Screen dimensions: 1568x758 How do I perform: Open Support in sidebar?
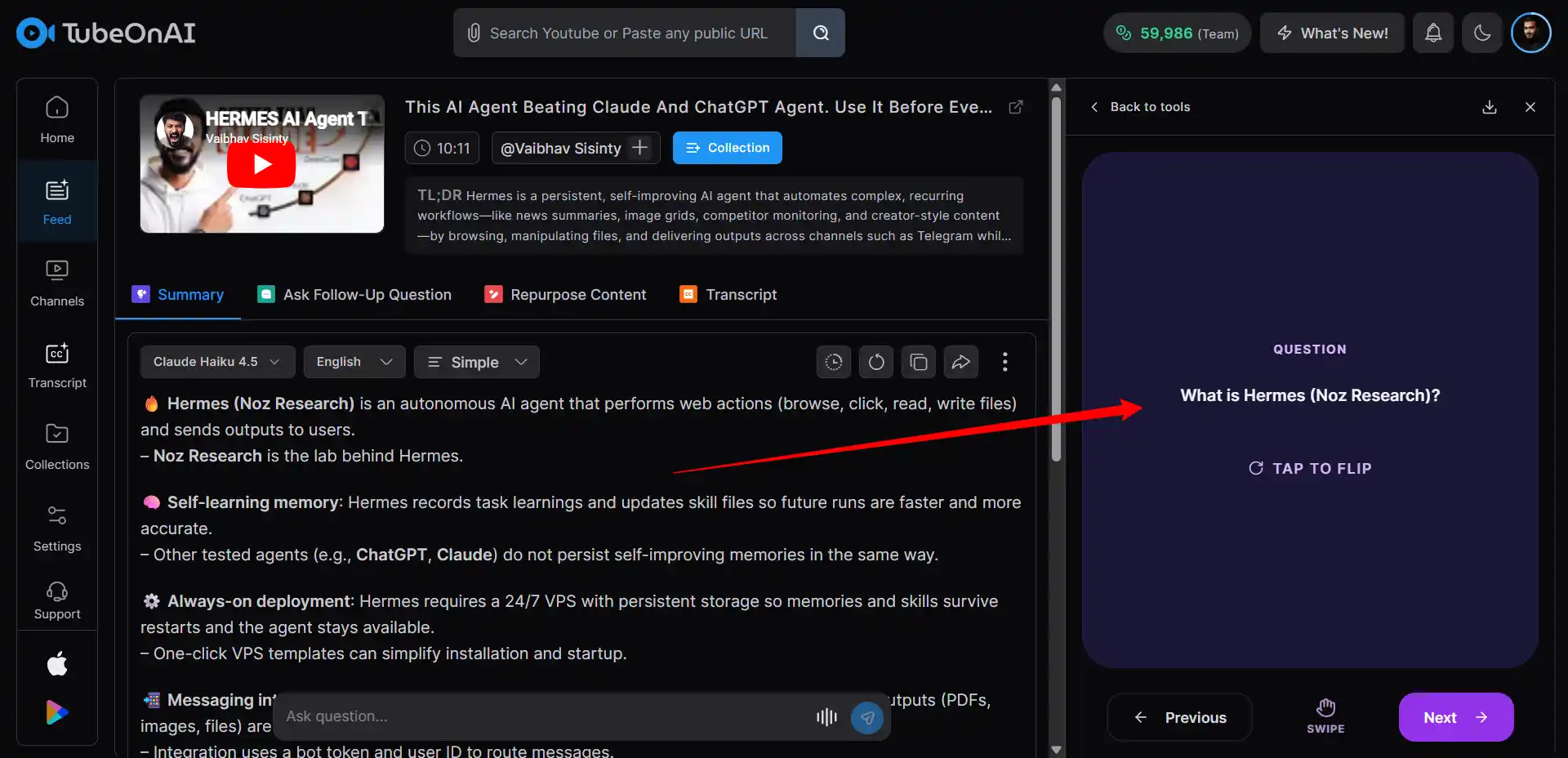click(57, 600)
